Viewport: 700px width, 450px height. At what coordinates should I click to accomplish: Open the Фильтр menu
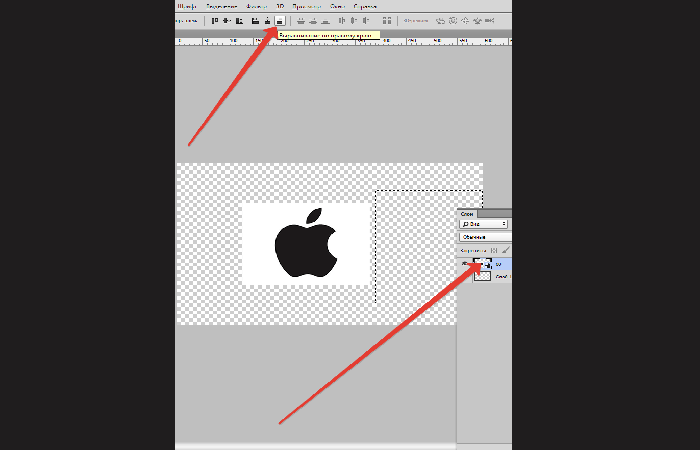[x=257, y=6]
